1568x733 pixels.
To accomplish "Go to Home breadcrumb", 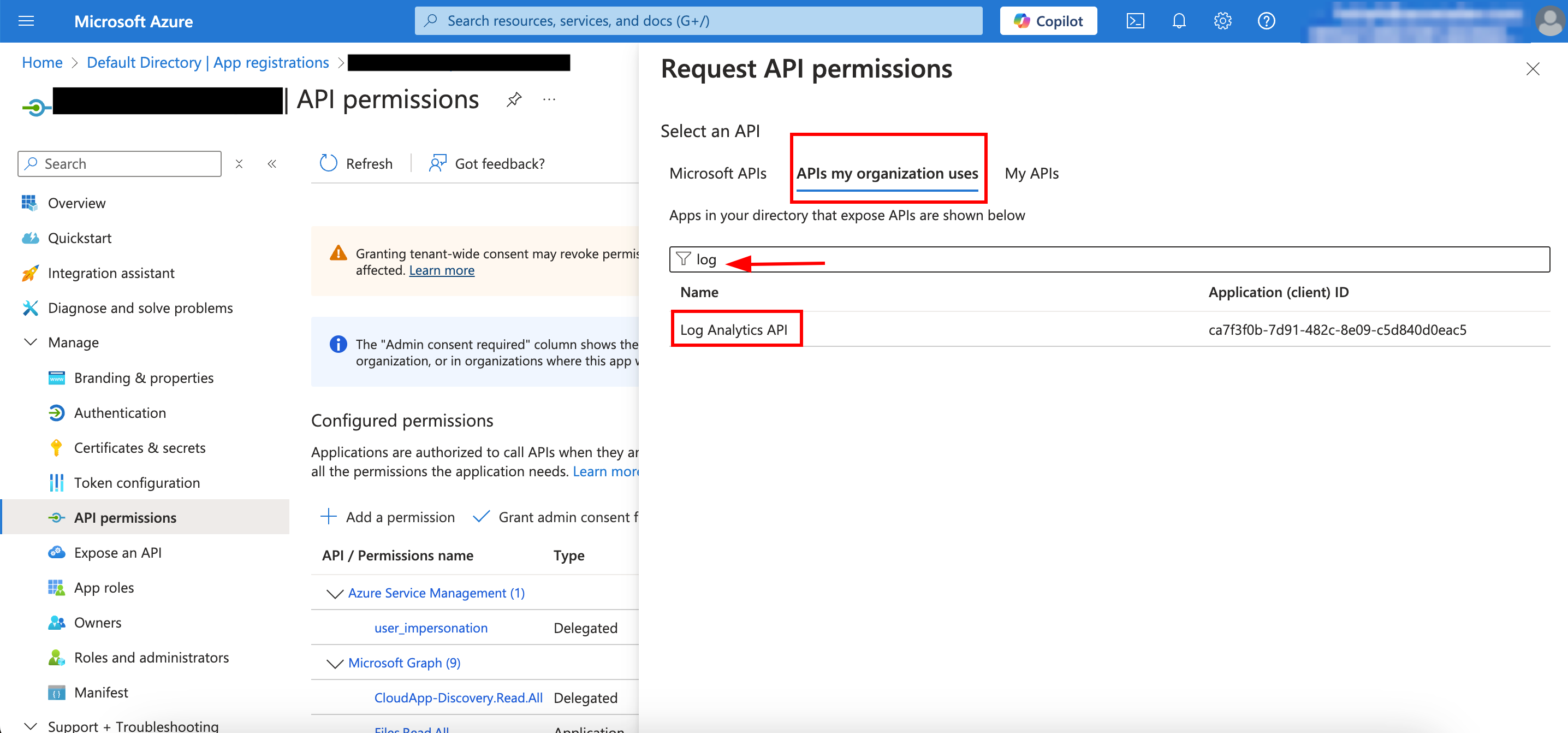I will tap(42, 63).
